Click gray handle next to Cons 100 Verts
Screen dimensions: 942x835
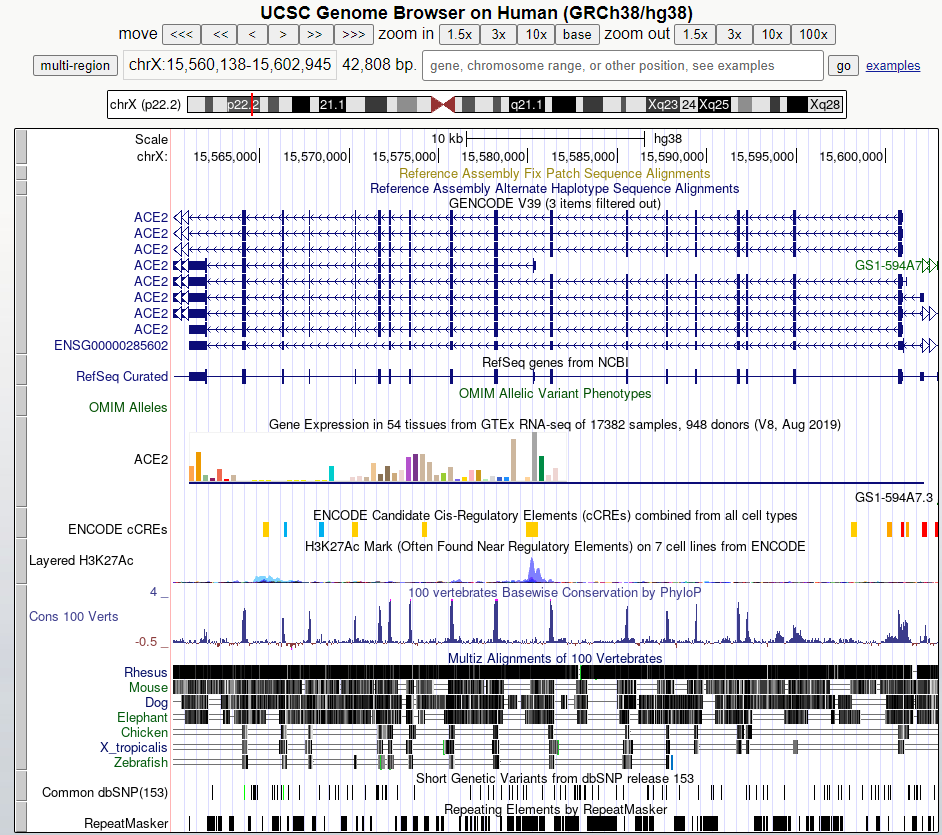tap(20, 616)
